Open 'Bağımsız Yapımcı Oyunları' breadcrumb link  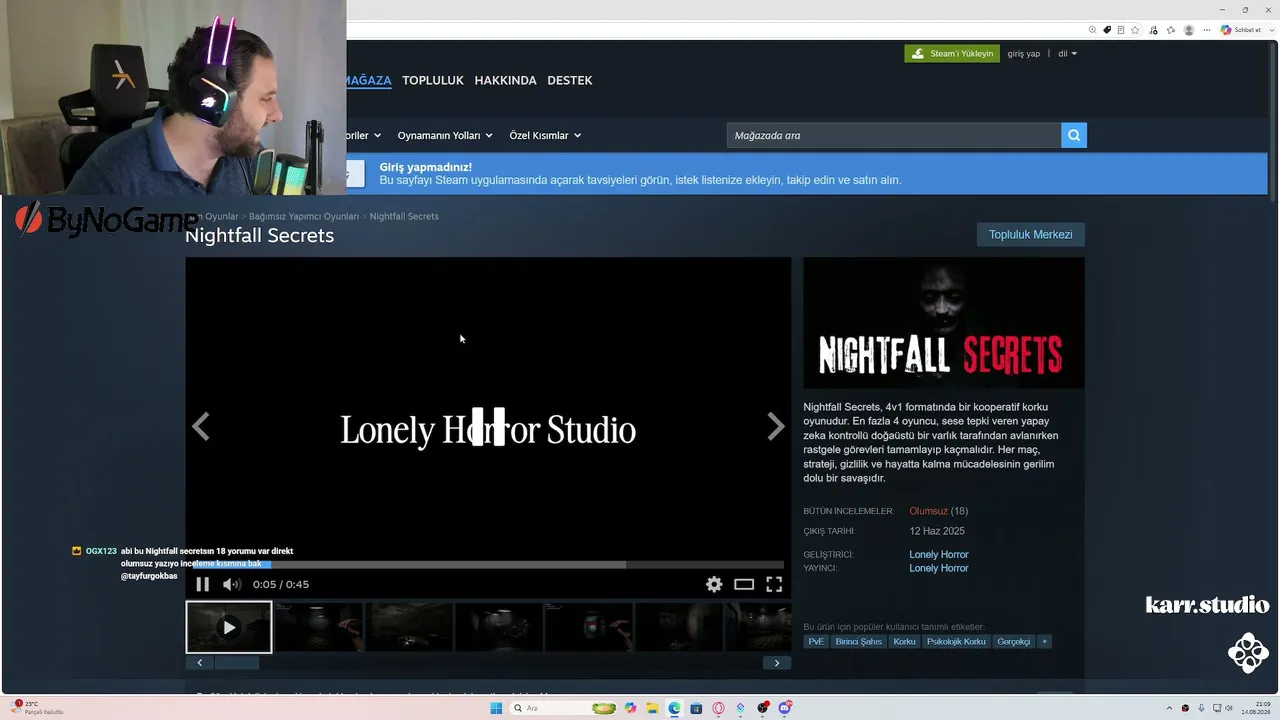[x=304, y=216]
